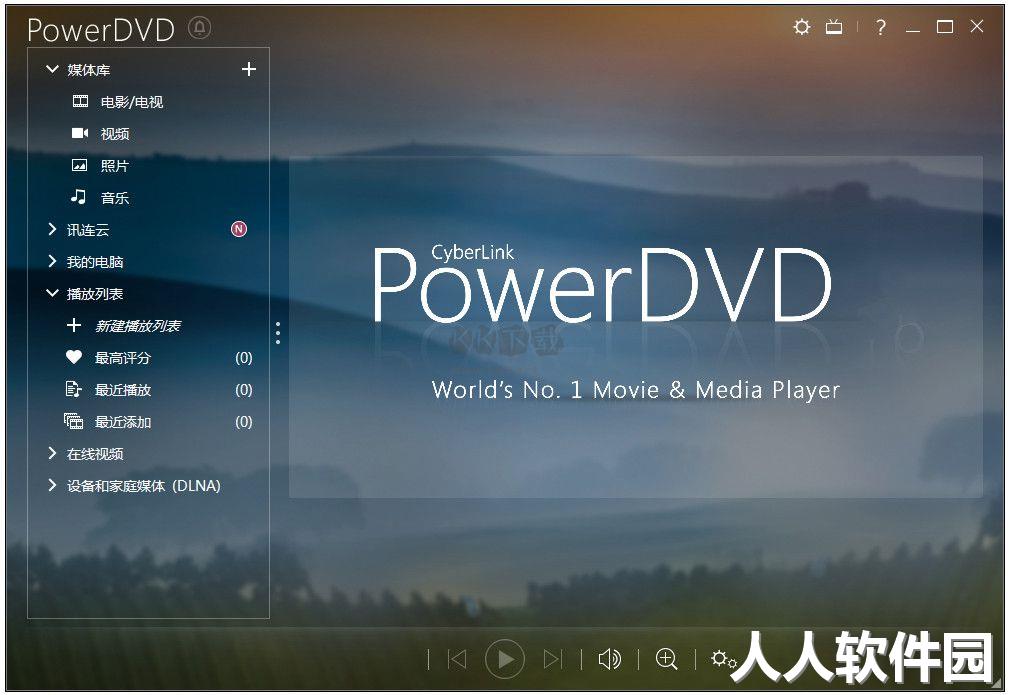Click the picture icon for 照片
Screen dimensions: 1010x695
point(79,166)
